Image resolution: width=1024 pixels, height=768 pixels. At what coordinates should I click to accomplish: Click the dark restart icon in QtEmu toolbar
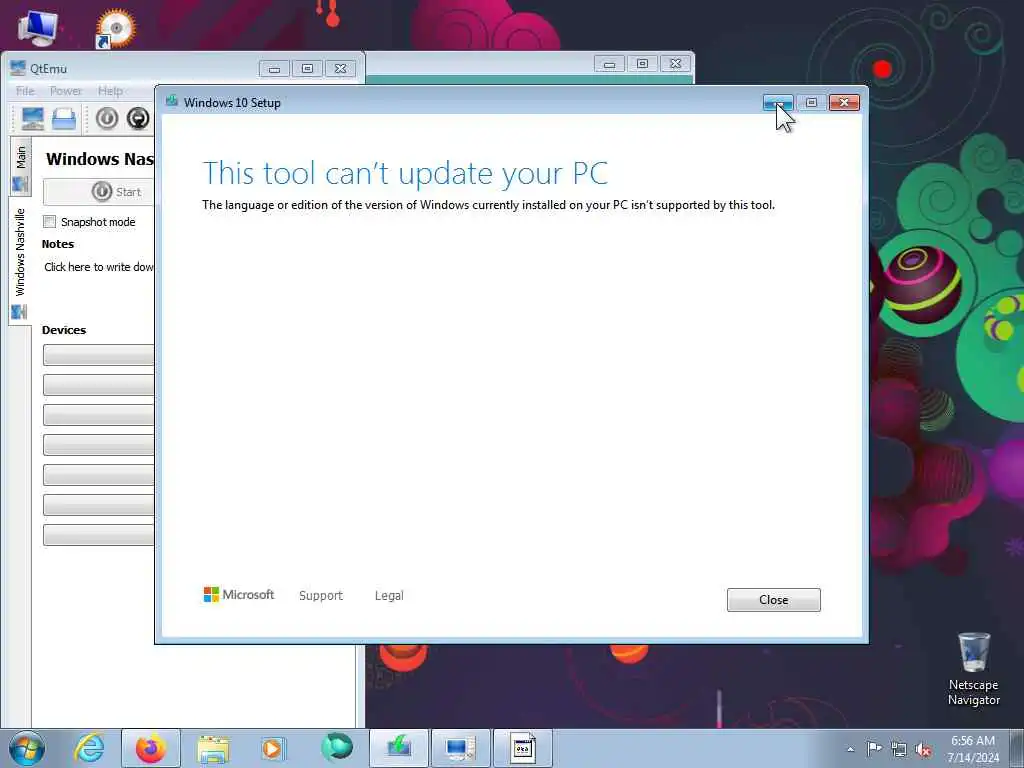coord(138,118)
